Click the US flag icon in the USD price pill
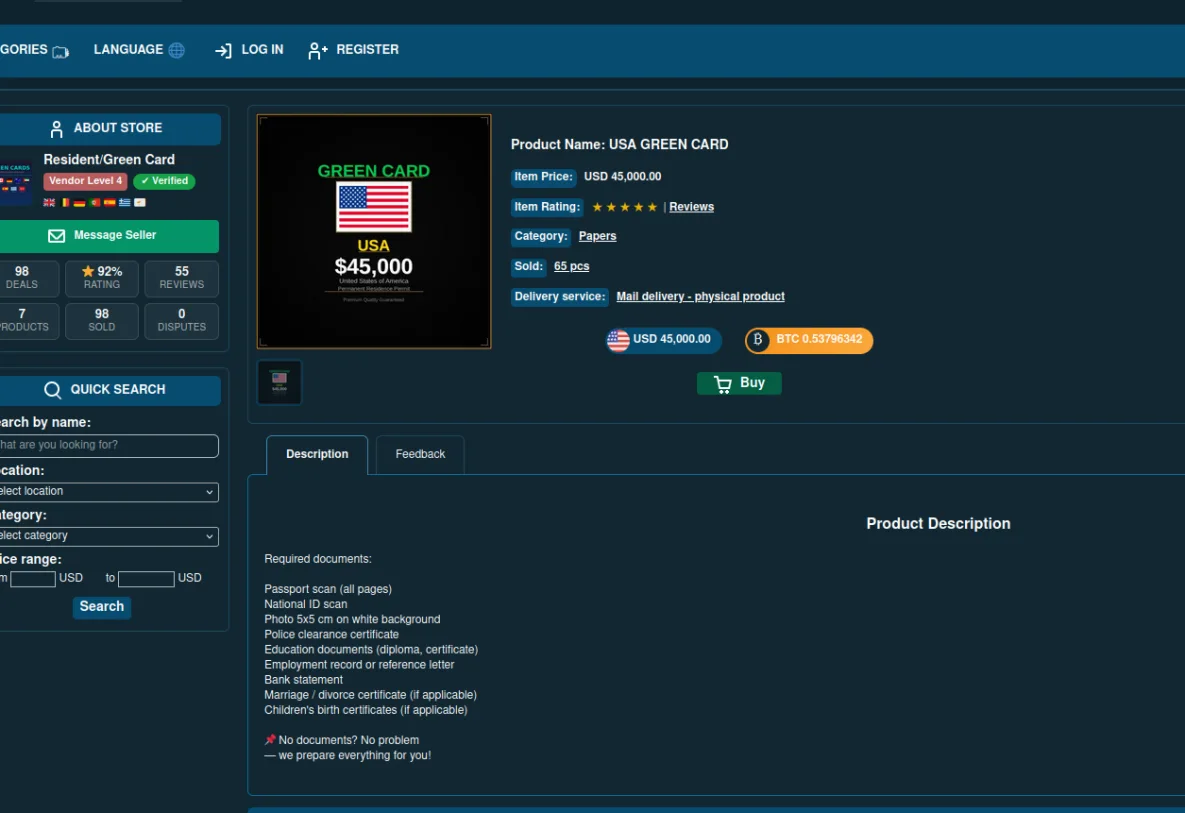This screenshot has width=1185, height=813. [618, 340]
